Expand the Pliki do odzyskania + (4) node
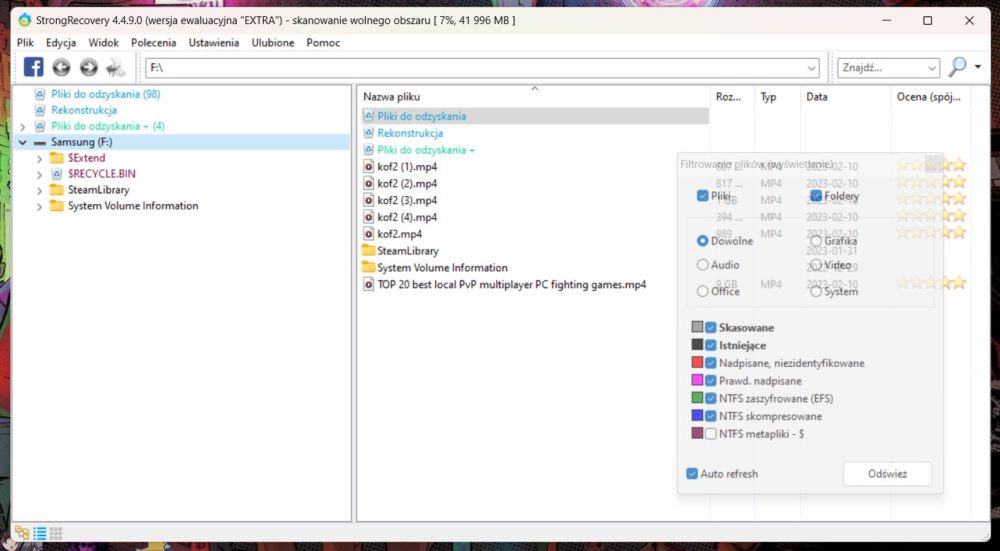This screenshot has width=1000, height=551. pyautogui.click(x=23, y=126)
